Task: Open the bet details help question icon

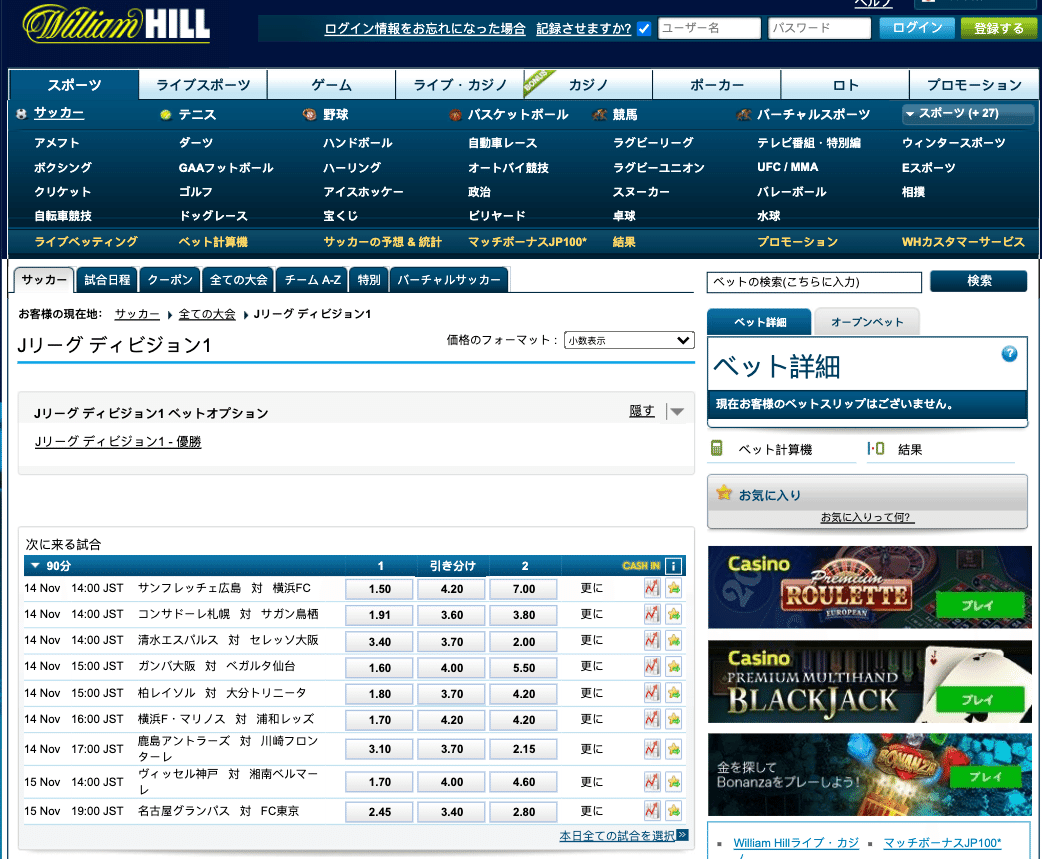Action: tap(1009, 353)
